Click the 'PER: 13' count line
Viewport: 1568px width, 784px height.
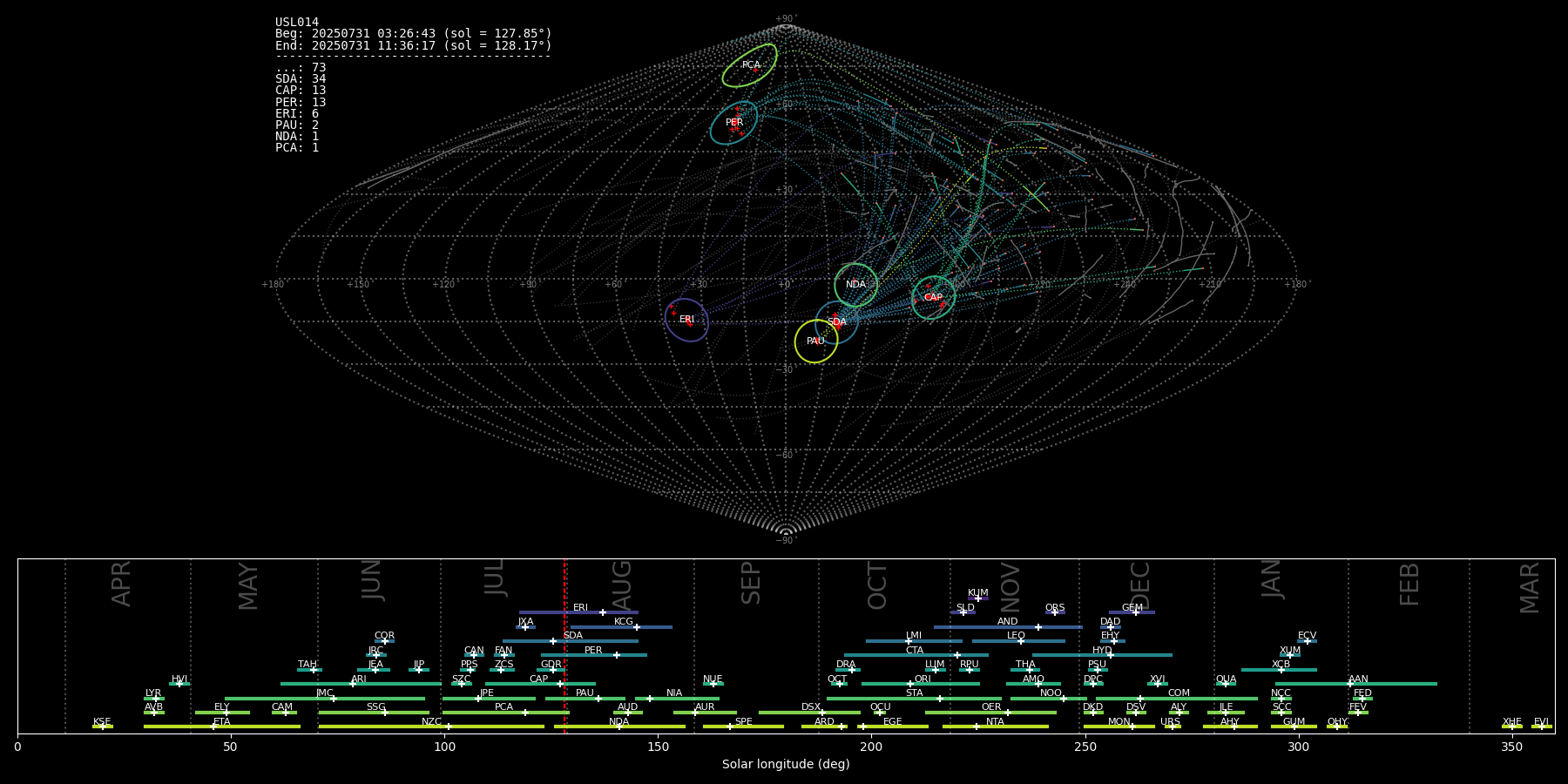[x=301, y=103]
